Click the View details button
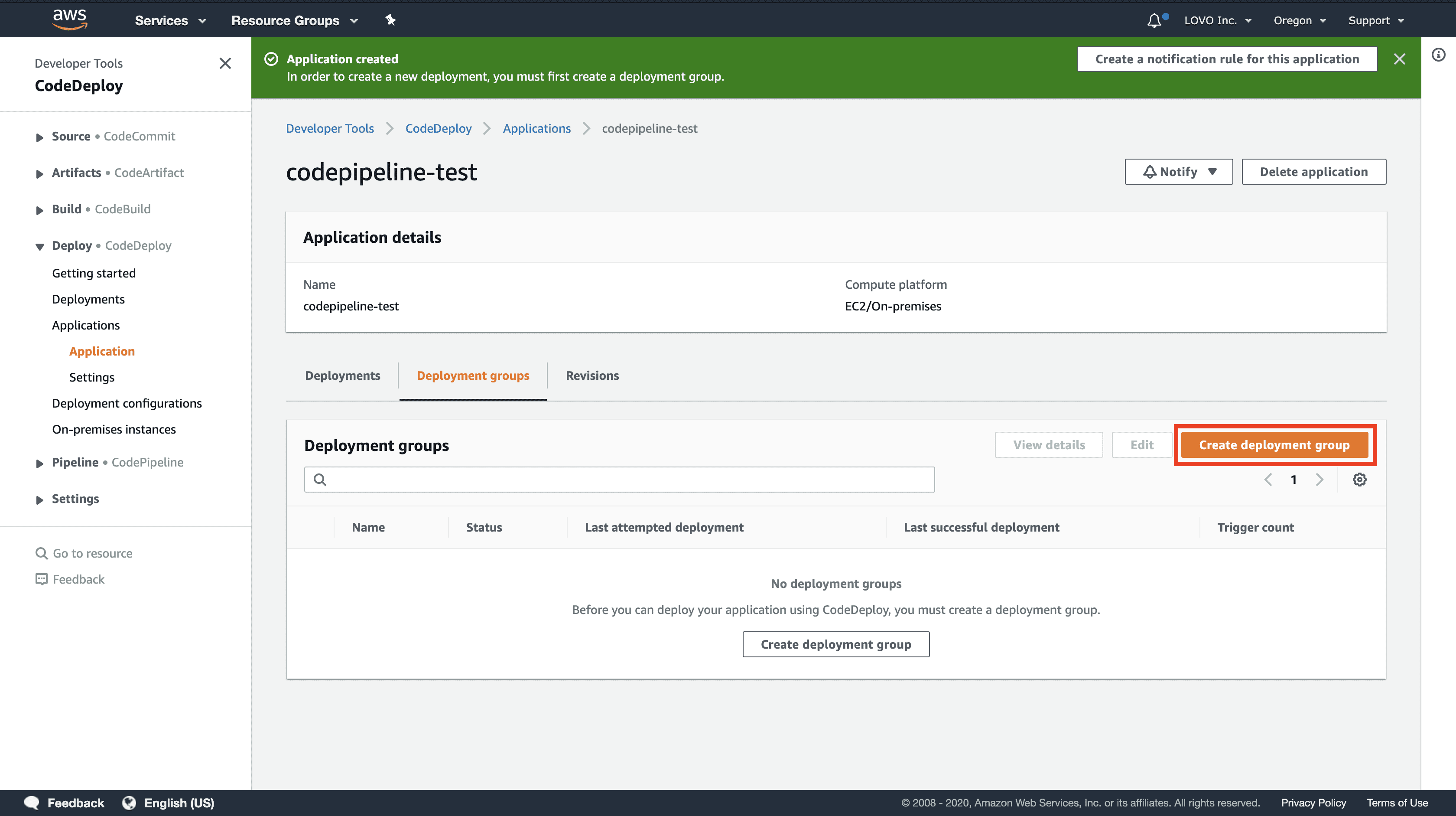The width and height of the screenshot is (1456, 816). click(x=1049, y=445)
